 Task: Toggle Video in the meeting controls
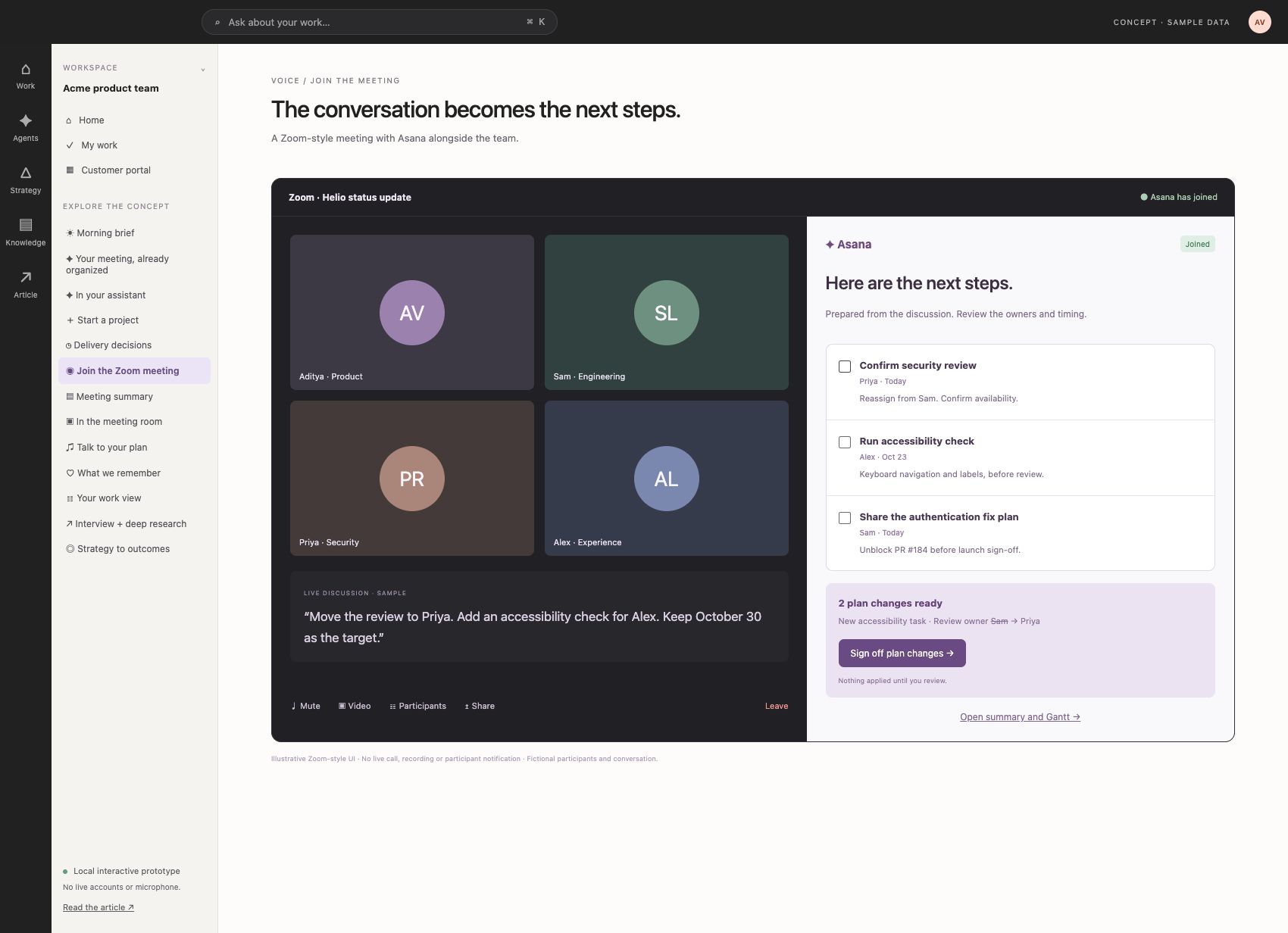(x=355, y=706)
